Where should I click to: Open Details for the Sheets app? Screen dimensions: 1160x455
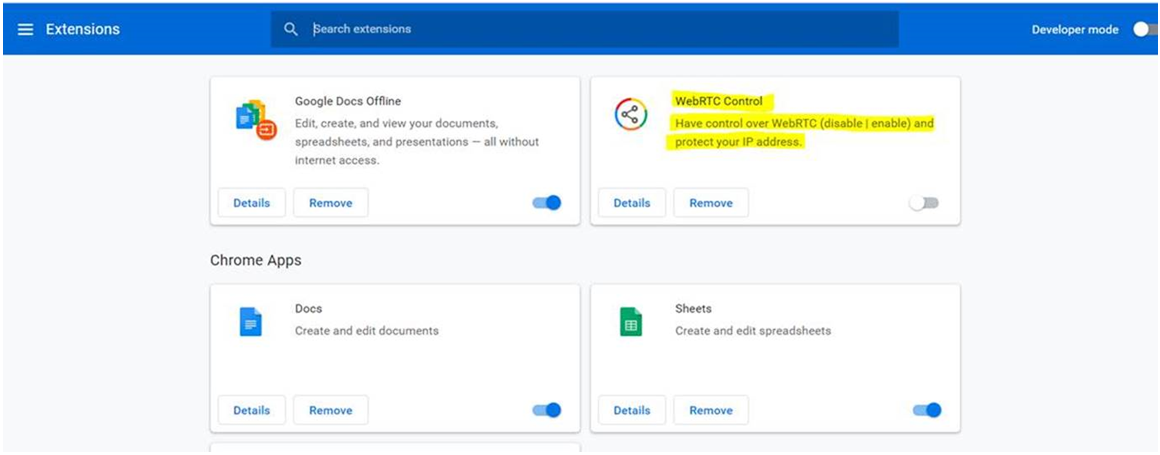[632, 410]
